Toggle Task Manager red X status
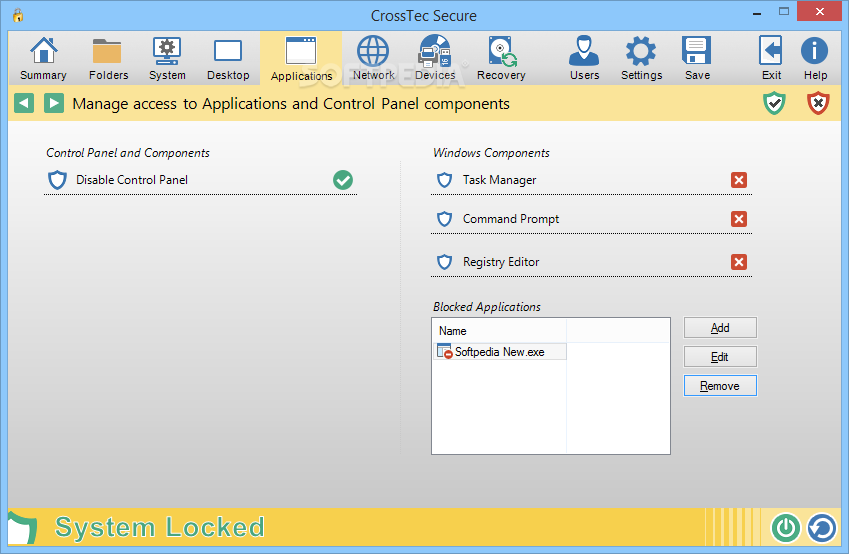Screen dimensions: 849x554 point(739,180)
